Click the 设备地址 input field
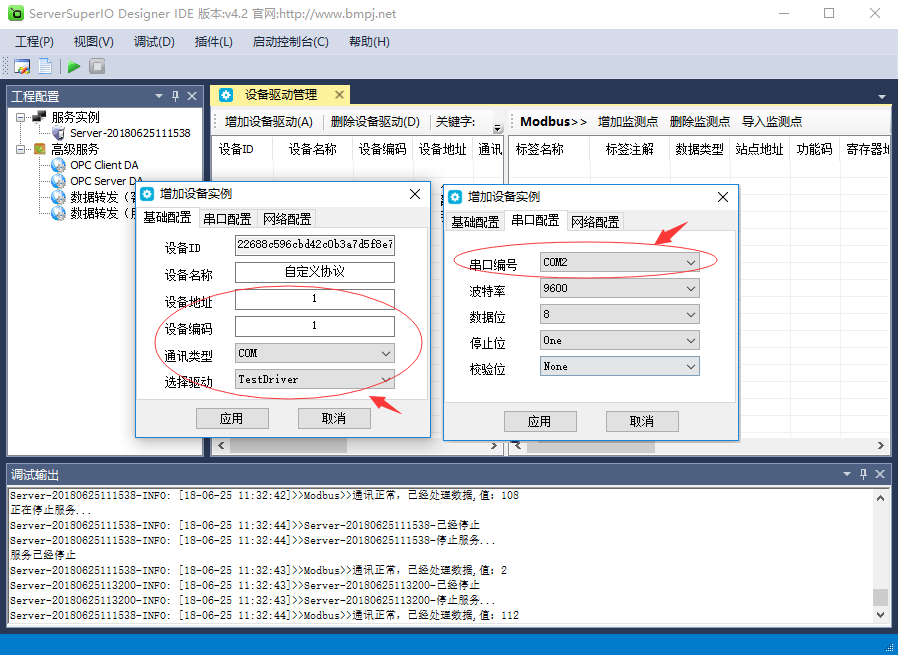Viewport: 899px width, 655px height. [315, 299]
